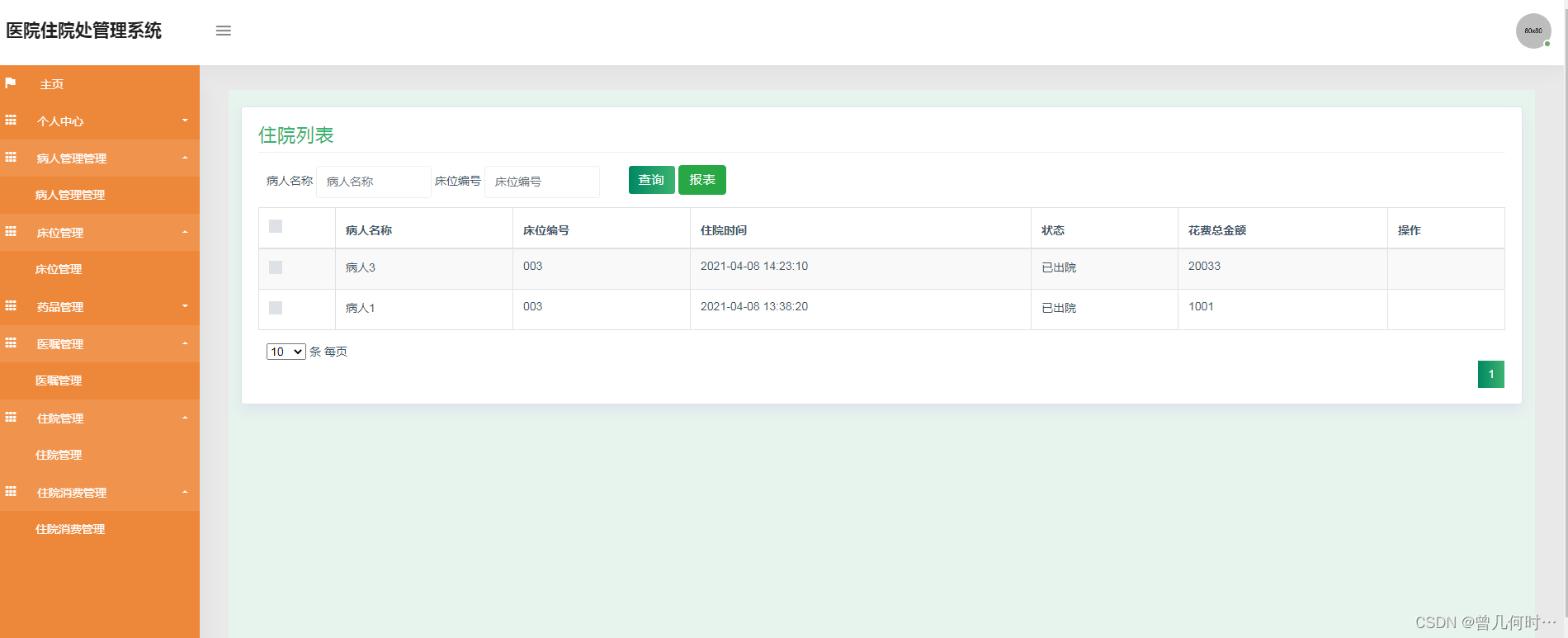The width and height of the screenshot is (1568, 638).
Task: Open the 10 条每页 page-size dropdown
Action: 286,352
